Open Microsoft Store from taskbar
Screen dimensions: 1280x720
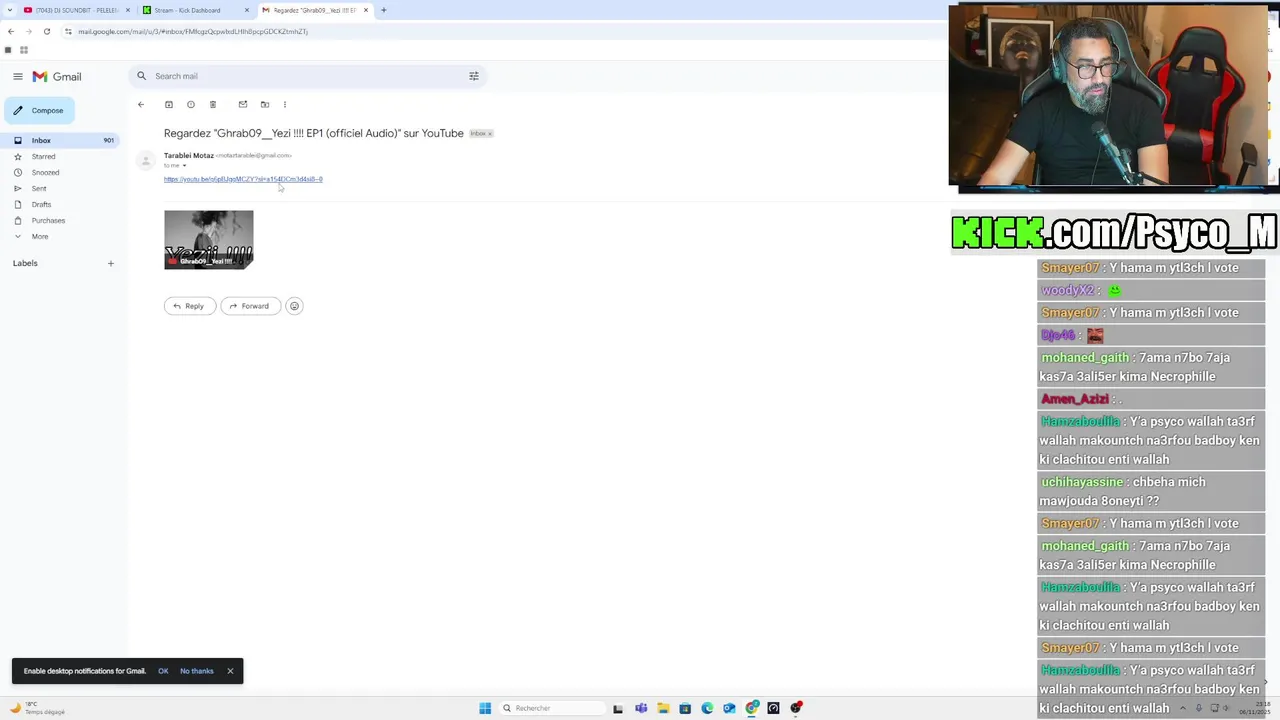685,708
